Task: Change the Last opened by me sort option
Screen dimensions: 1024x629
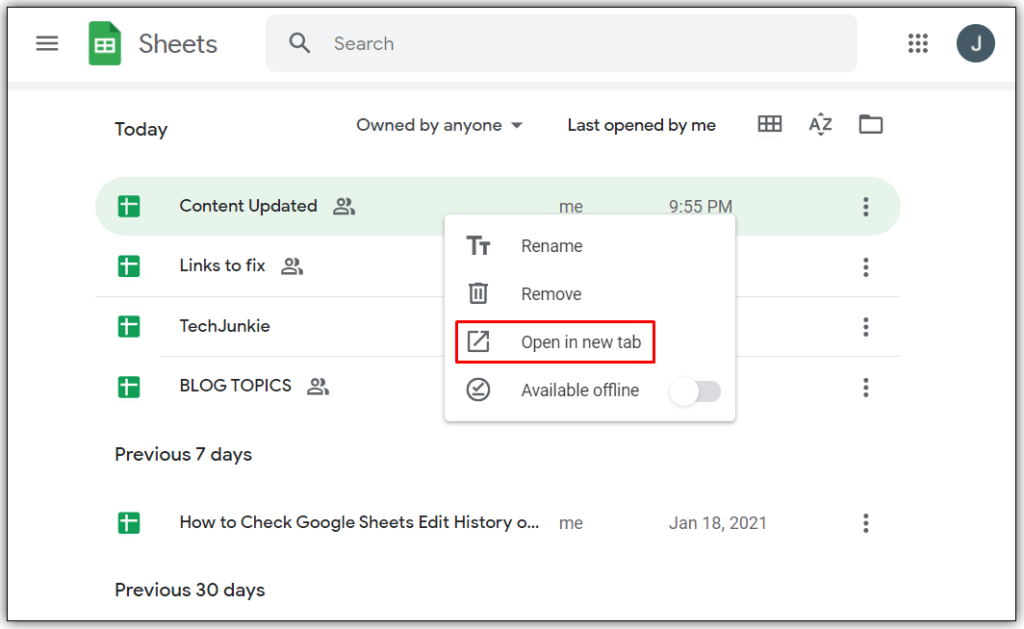Action: (641, 124)
